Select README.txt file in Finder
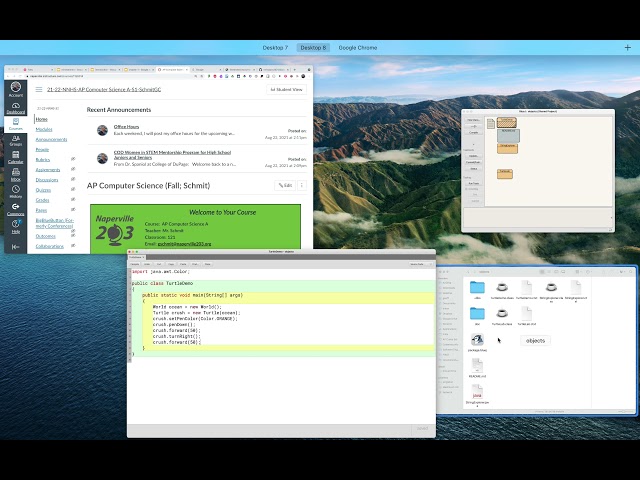The width and height of the screenshot is (640, 480). [x=477, y=368]
